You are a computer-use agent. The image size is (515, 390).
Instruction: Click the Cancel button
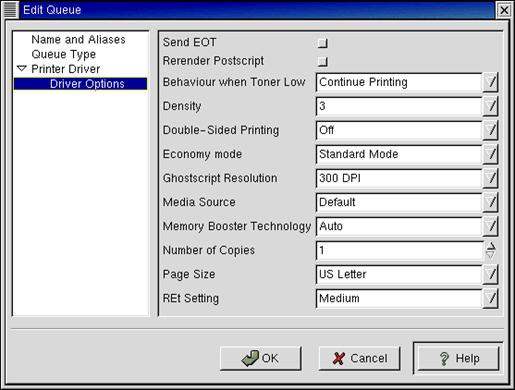359,358
